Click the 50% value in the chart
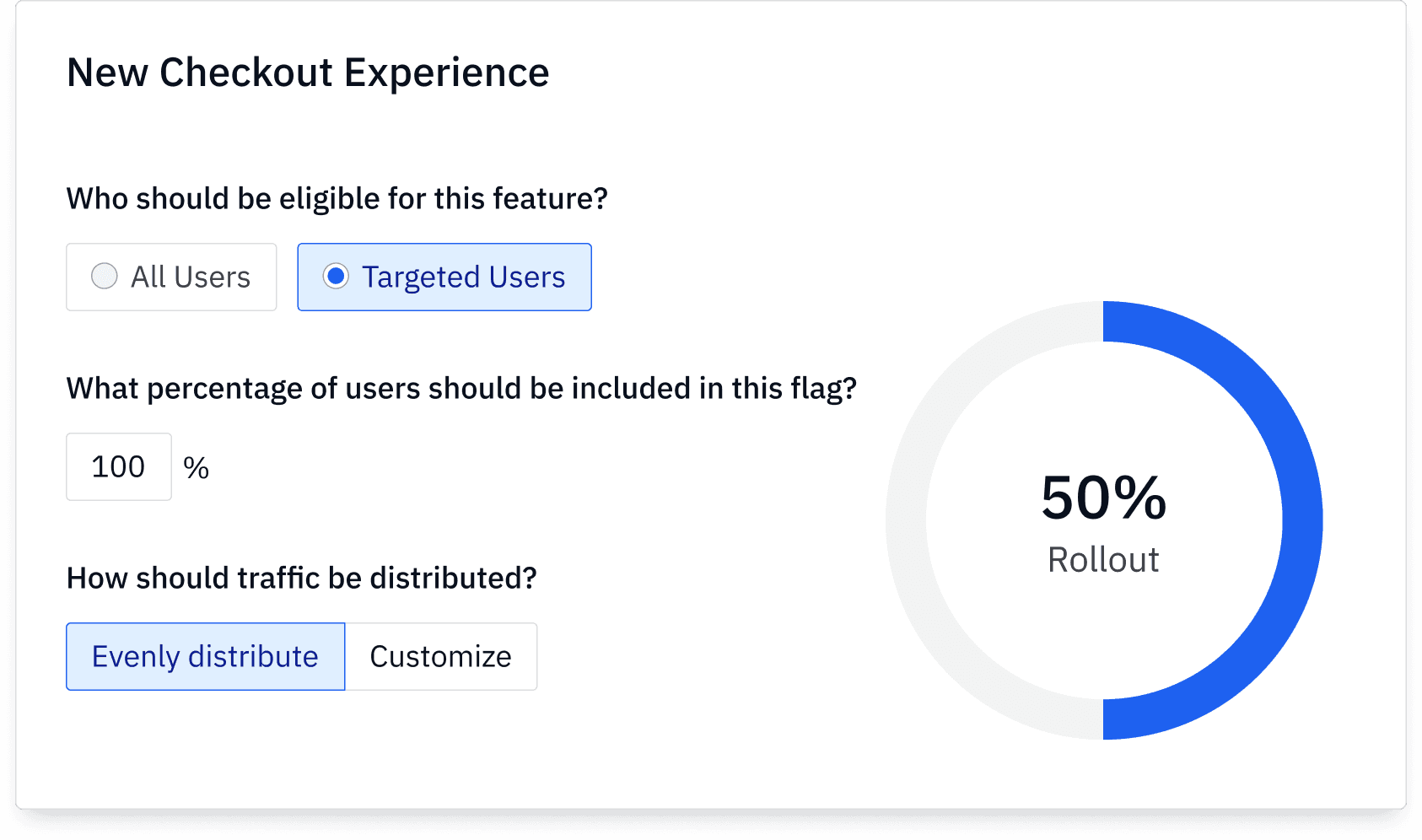Viewport: 1422px width, 840px height. pos(1103,498)
